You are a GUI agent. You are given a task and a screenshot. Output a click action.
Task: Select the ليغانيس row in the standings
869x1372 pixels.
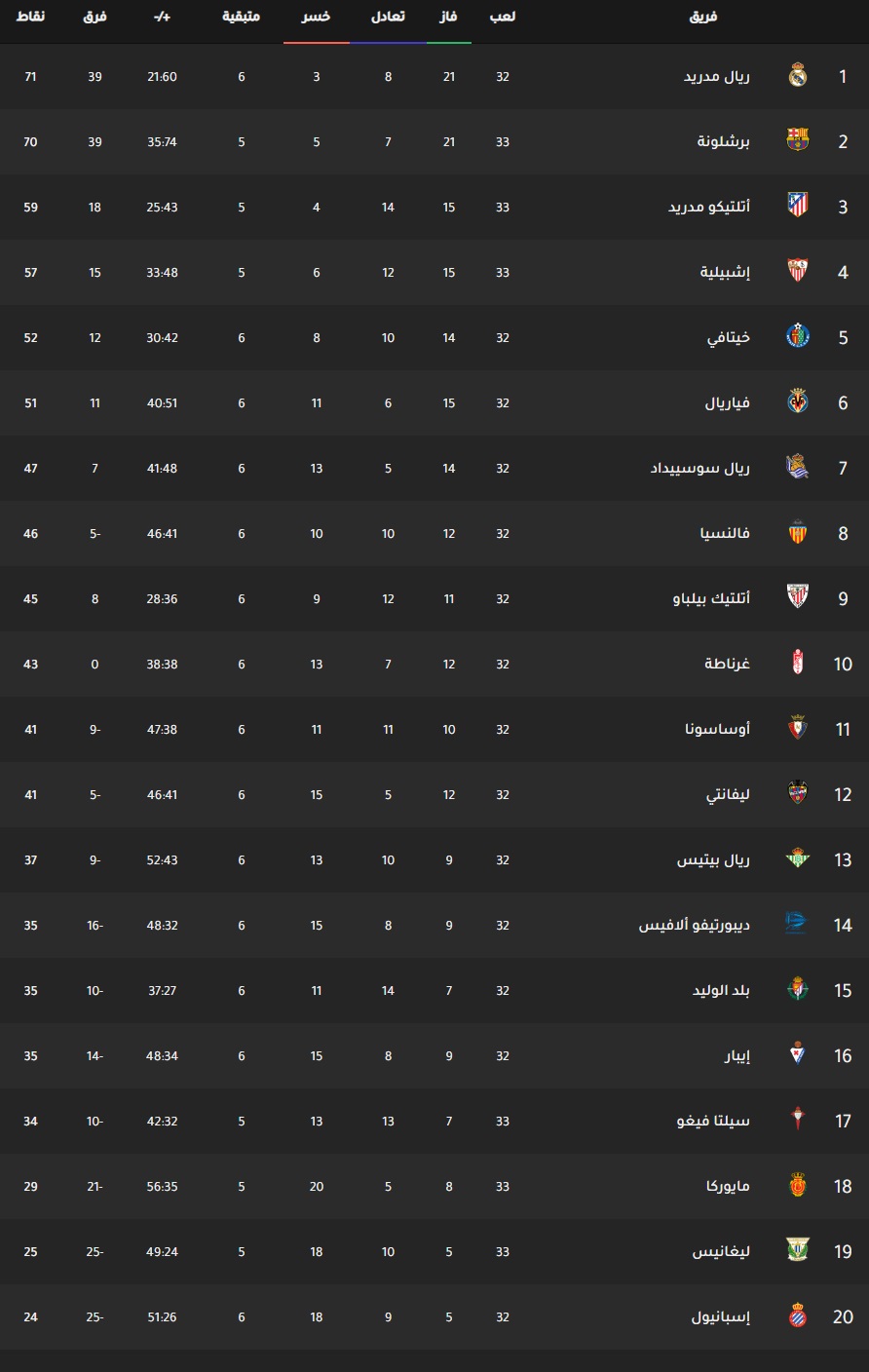(434, 1251)
